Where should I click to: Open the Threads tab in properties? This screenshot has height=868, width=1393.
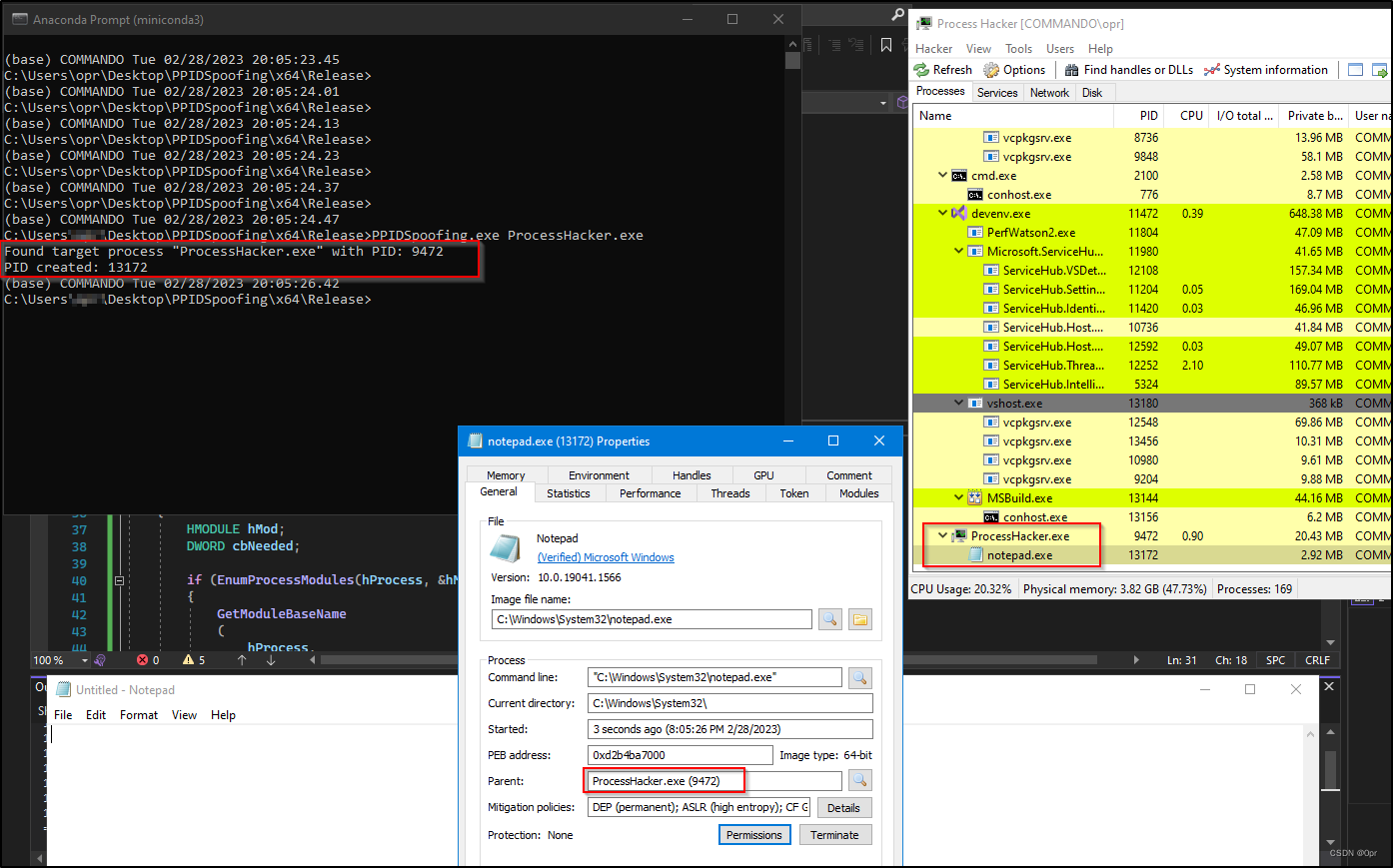(730, 493)
